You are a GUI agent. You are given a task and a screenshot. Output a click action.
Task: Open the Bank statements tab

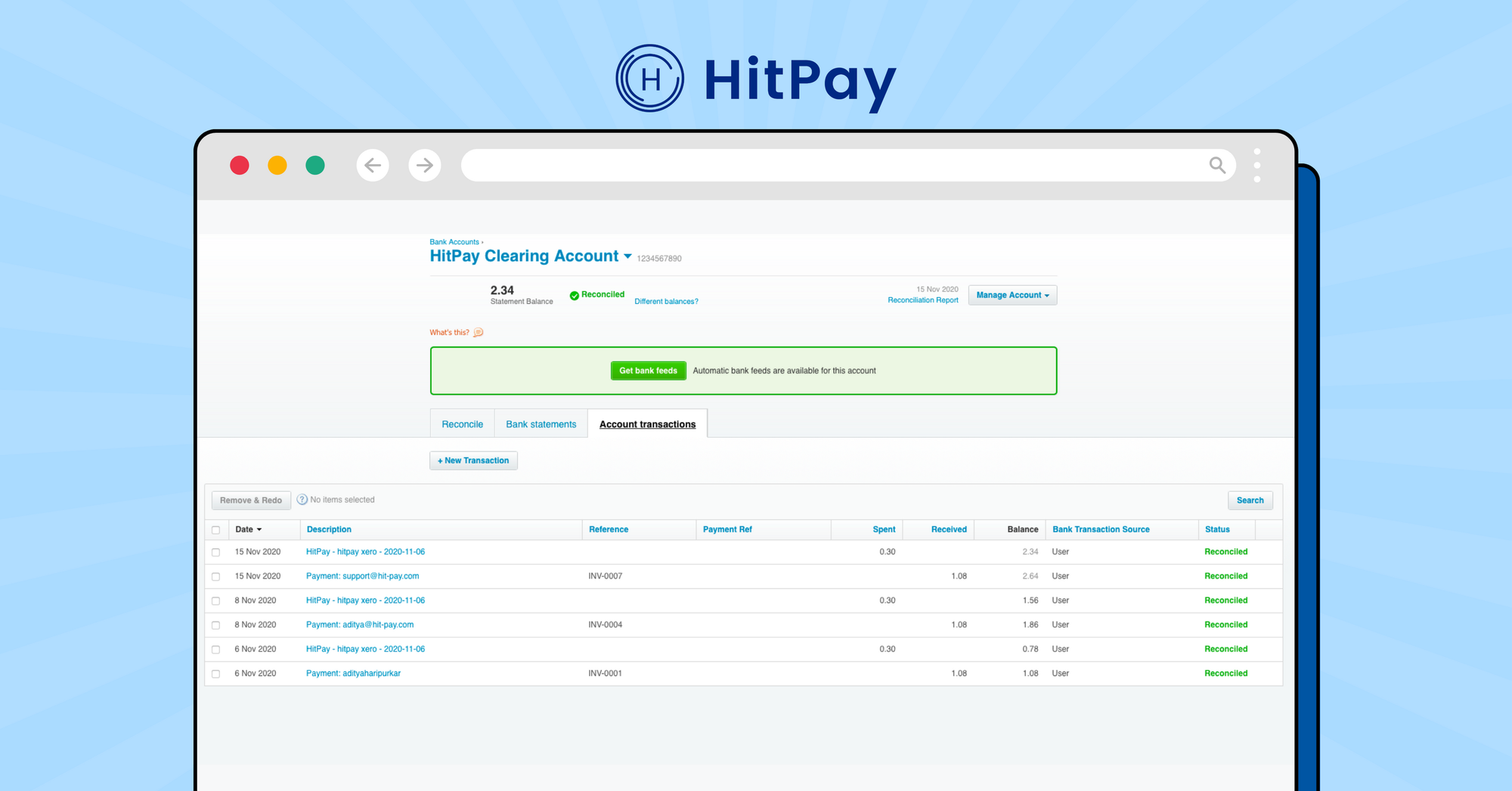pyautogui.click(x=541, y=424)
